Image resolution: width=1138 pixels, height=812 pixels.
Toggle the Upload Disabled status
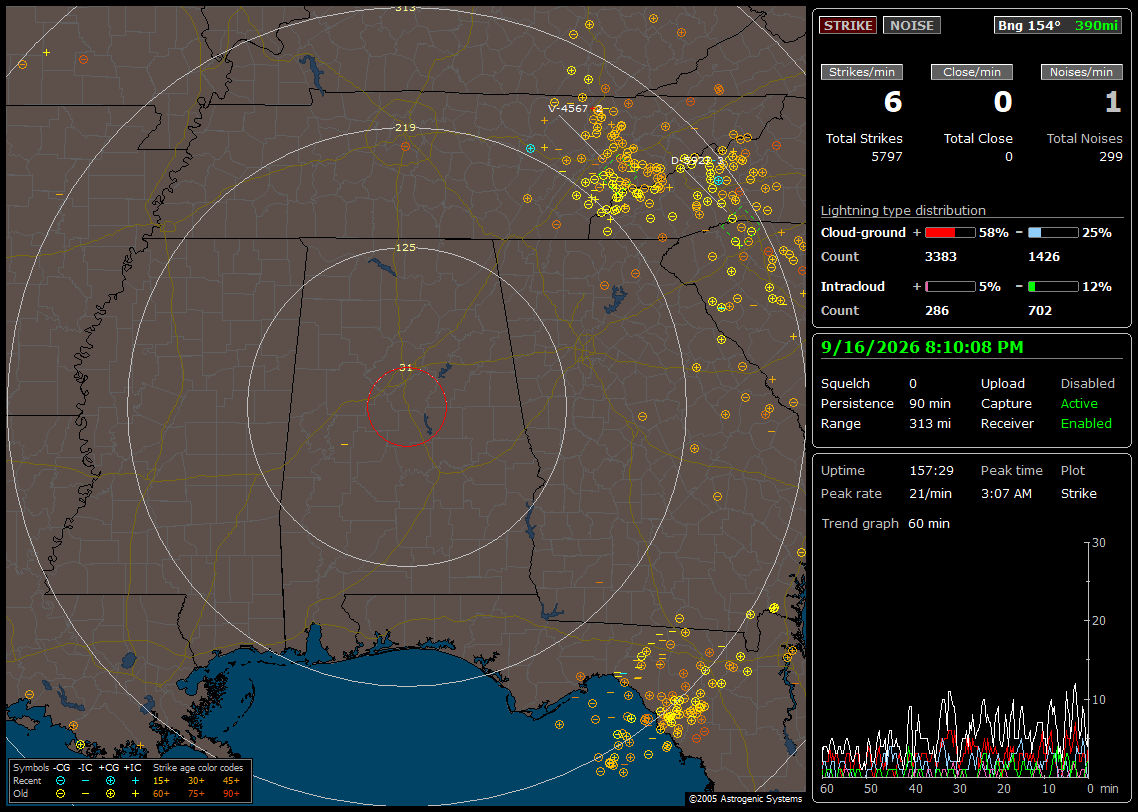[1087, 383]
